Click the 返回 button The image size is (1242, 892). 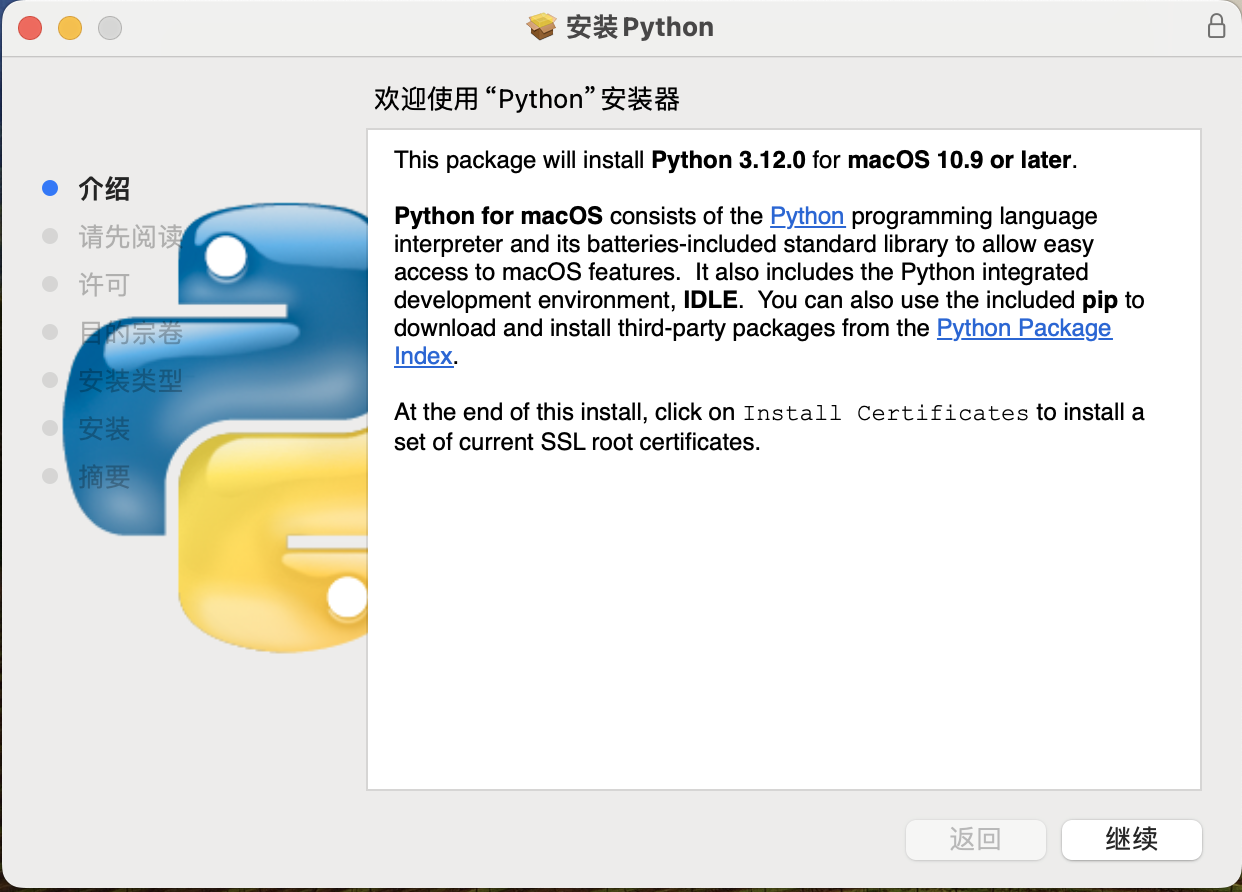(x=975, y=840)
